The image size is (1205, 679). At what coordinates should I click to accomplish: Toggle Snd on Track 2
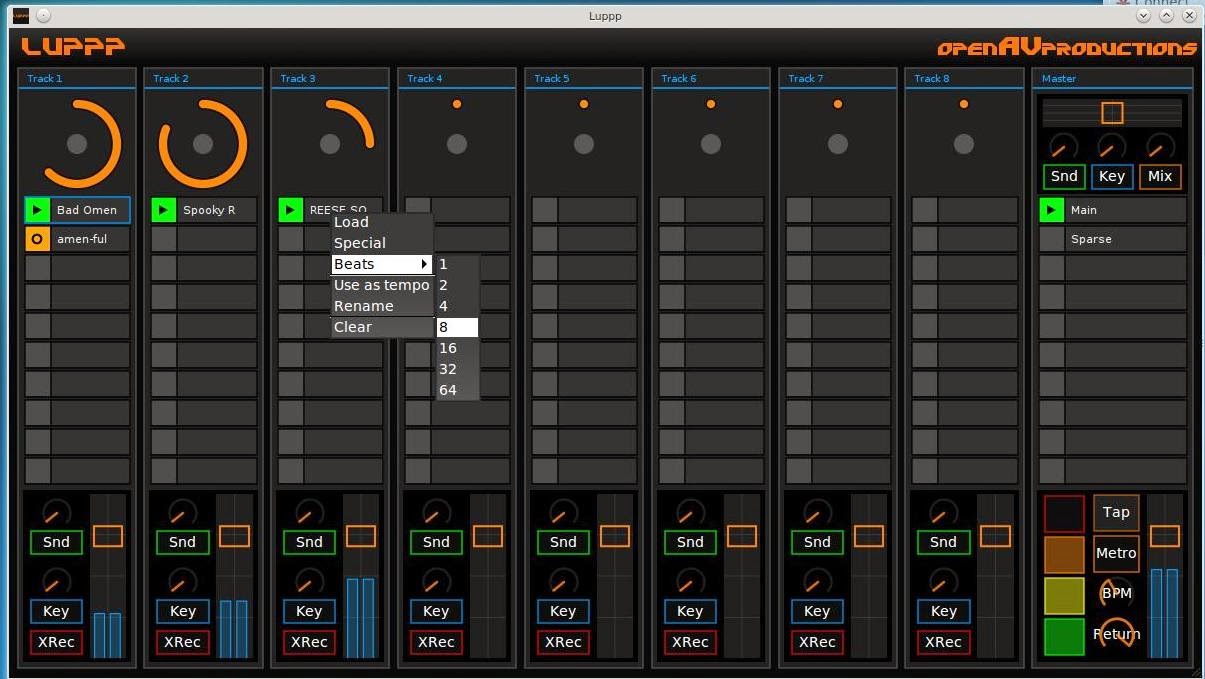tap(182, 542)
